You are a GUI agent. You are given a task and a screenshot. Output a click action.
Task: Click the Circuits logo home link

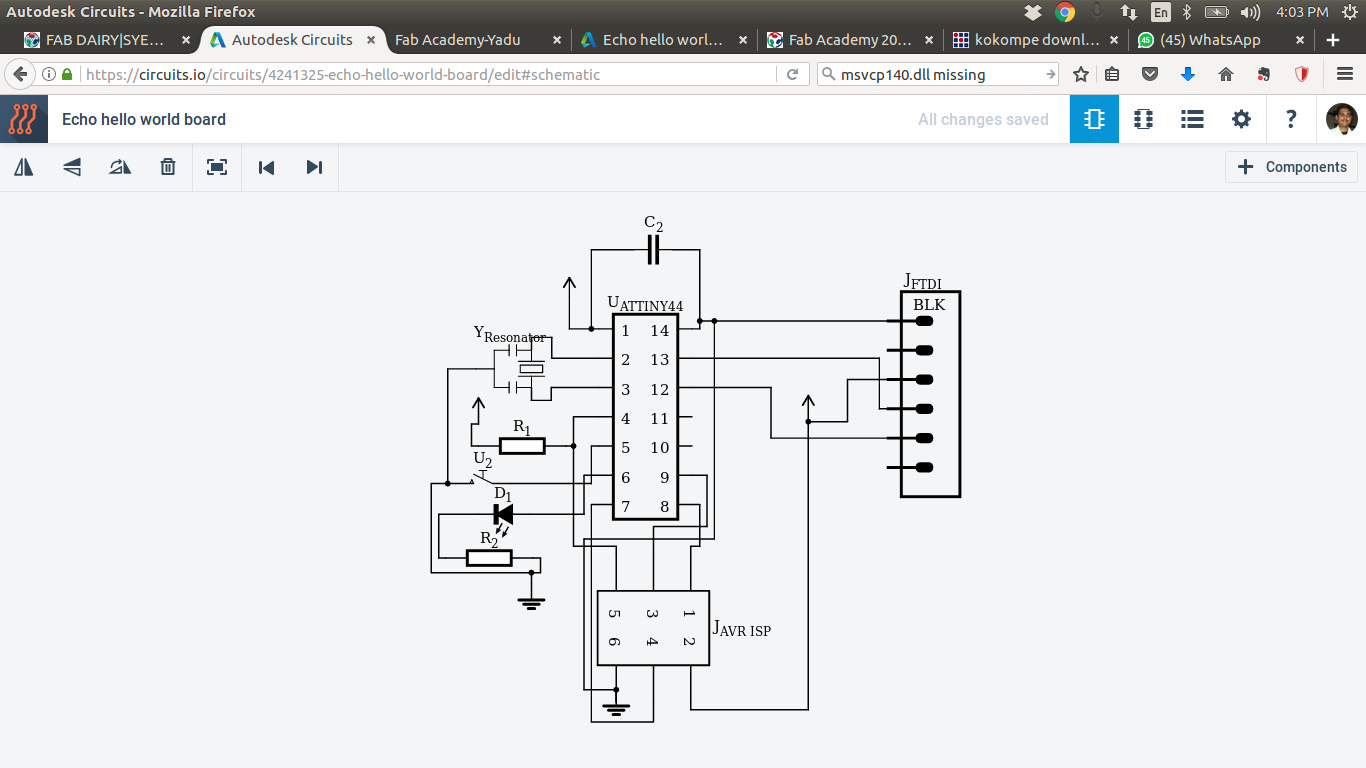tap(24, 119)
